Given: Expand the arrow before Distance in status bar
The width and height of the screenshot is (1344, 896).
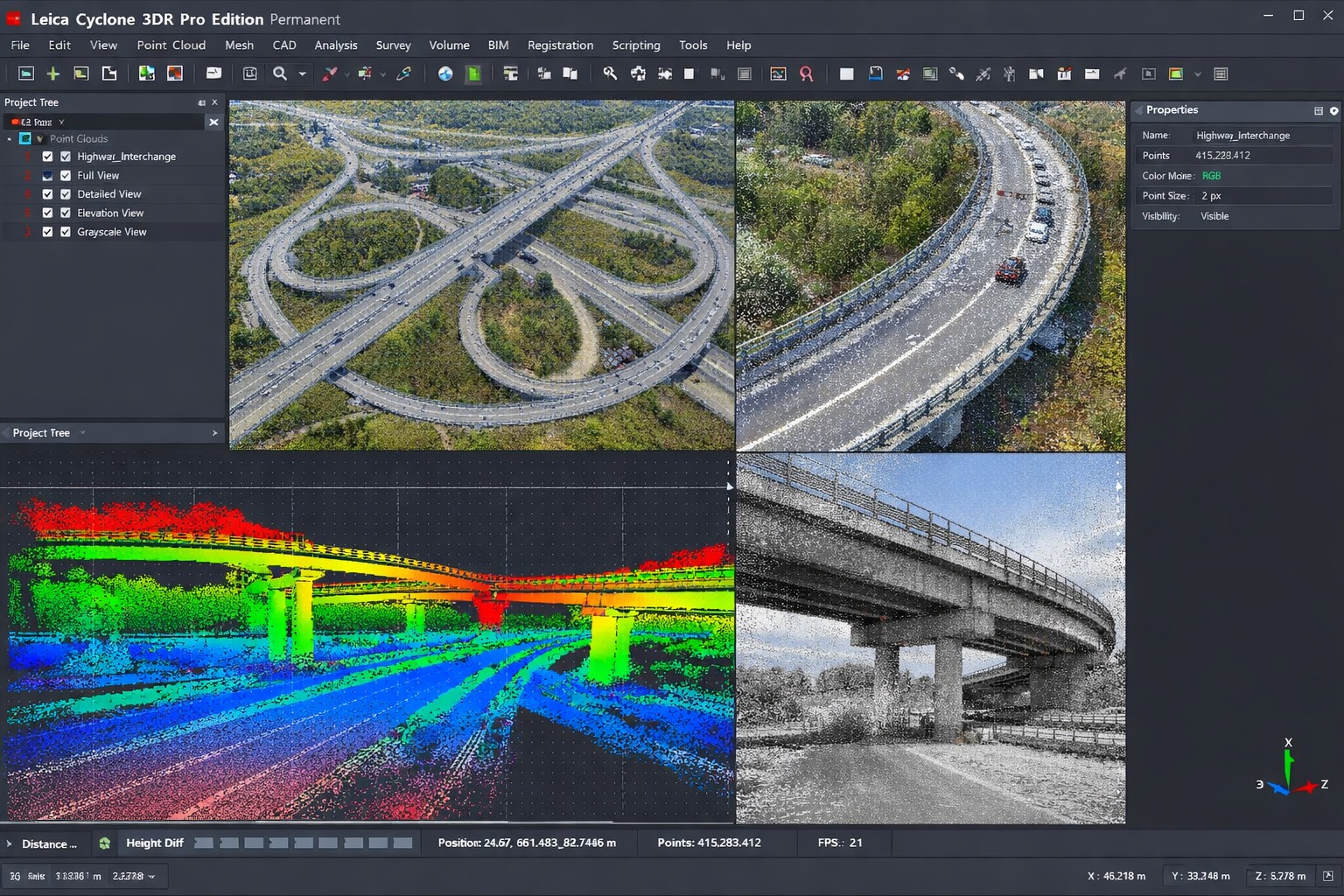Looking at the screenshot, I should click(10, 844).
